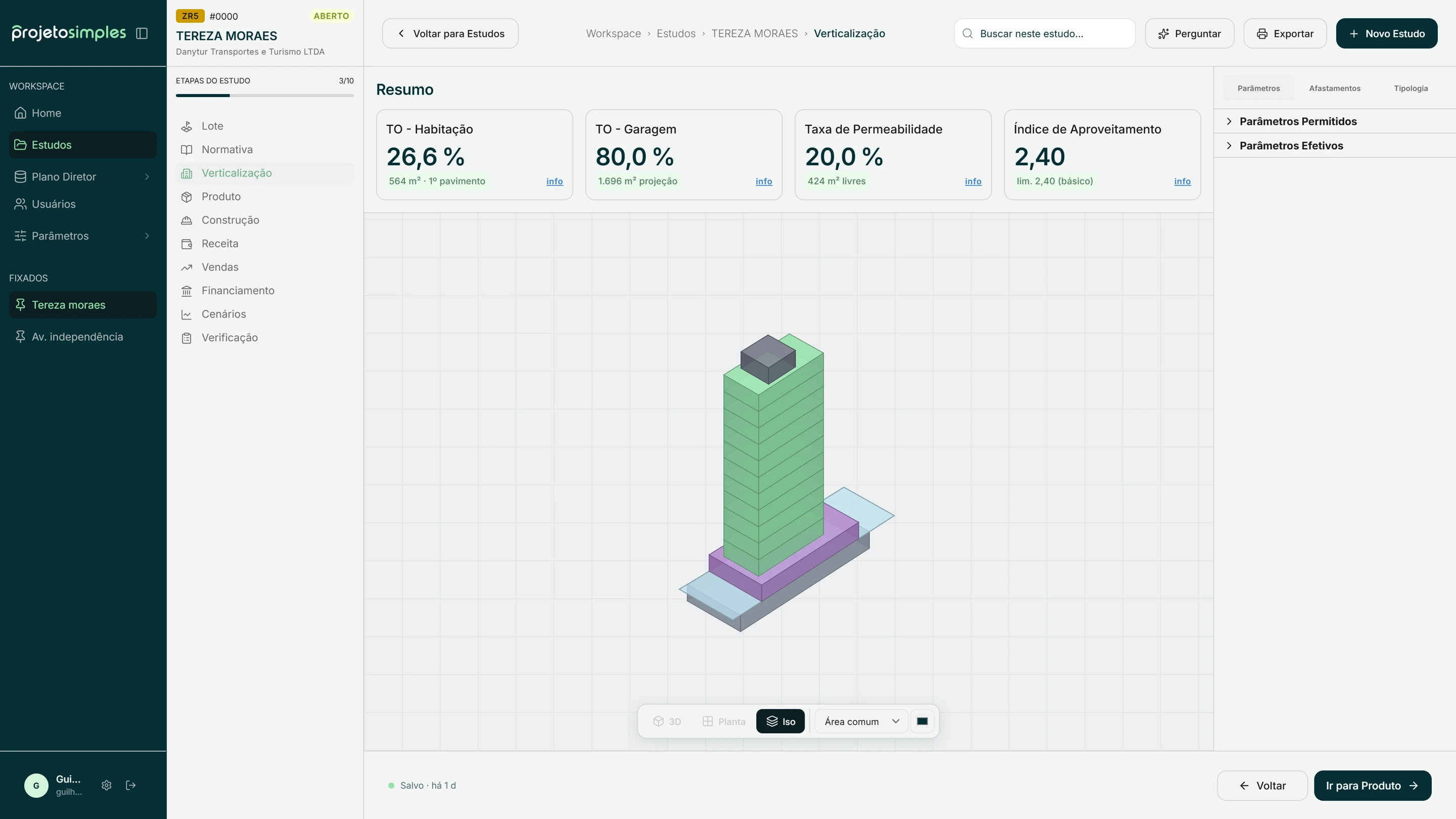The width and height of the screenshot is (1456, 819).
Task: Select the Parâmetros tab in right panel
Action: (x=1258, y=88)
